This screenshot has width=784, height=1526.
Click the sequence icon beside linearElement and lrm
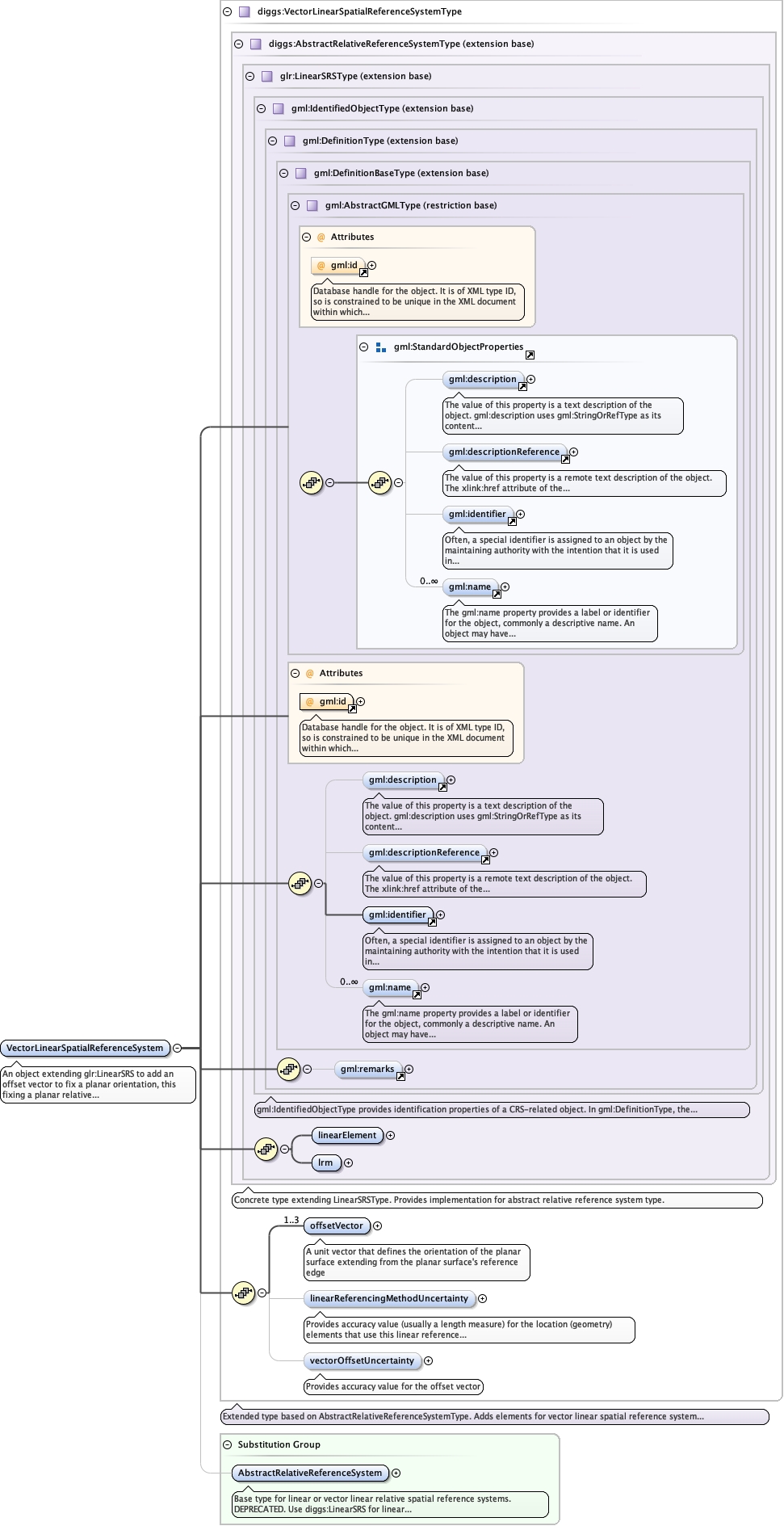266,1149
